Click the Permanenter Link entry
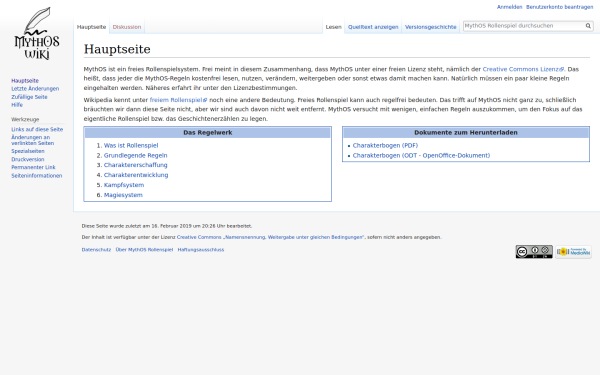 33,167
